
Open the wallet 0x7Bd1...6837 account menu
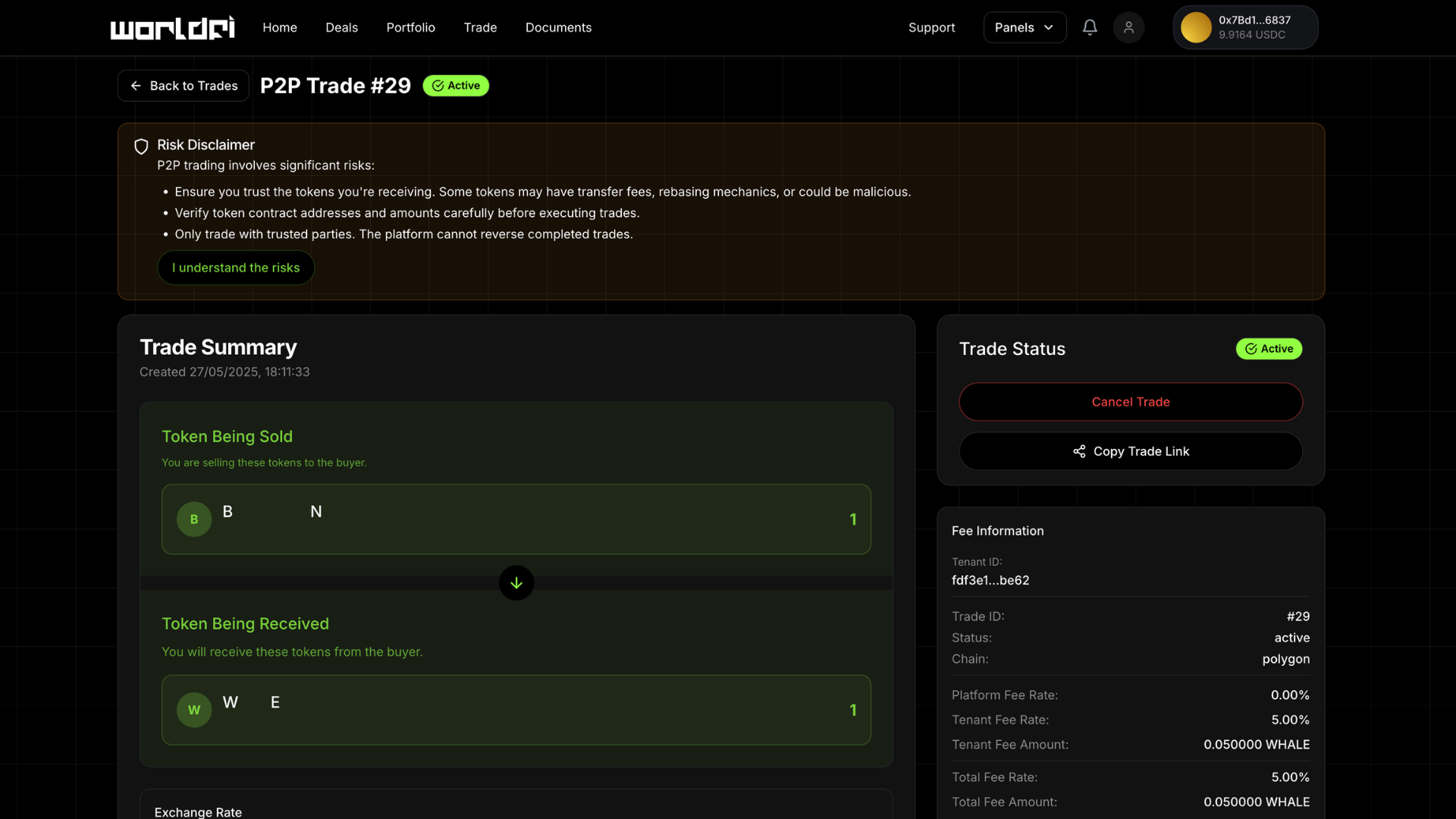point(1254,27)
